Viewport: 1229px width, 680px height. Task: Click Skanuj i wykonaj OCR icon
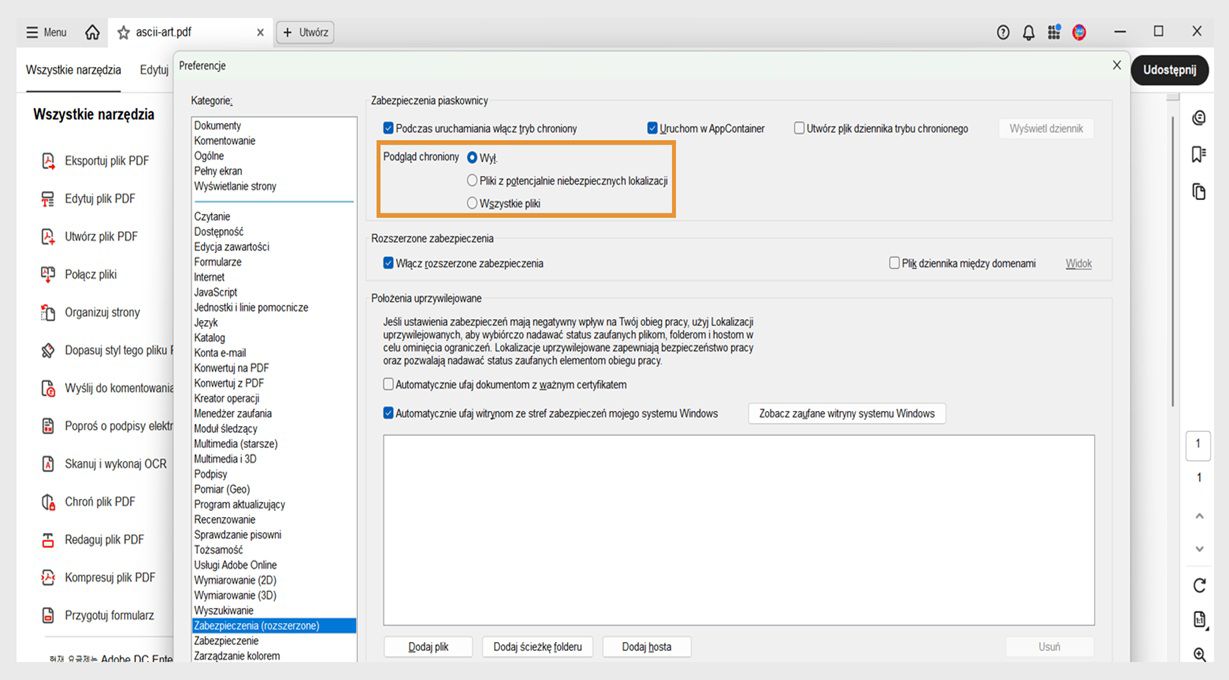pos(47,464)
